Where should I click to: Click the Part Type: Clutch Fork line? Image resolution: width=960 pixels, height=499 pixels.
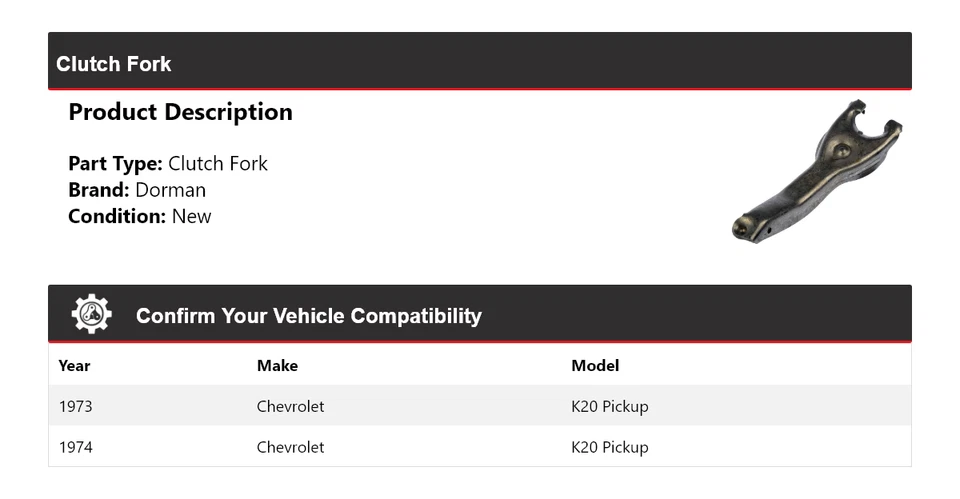point(168,164)
